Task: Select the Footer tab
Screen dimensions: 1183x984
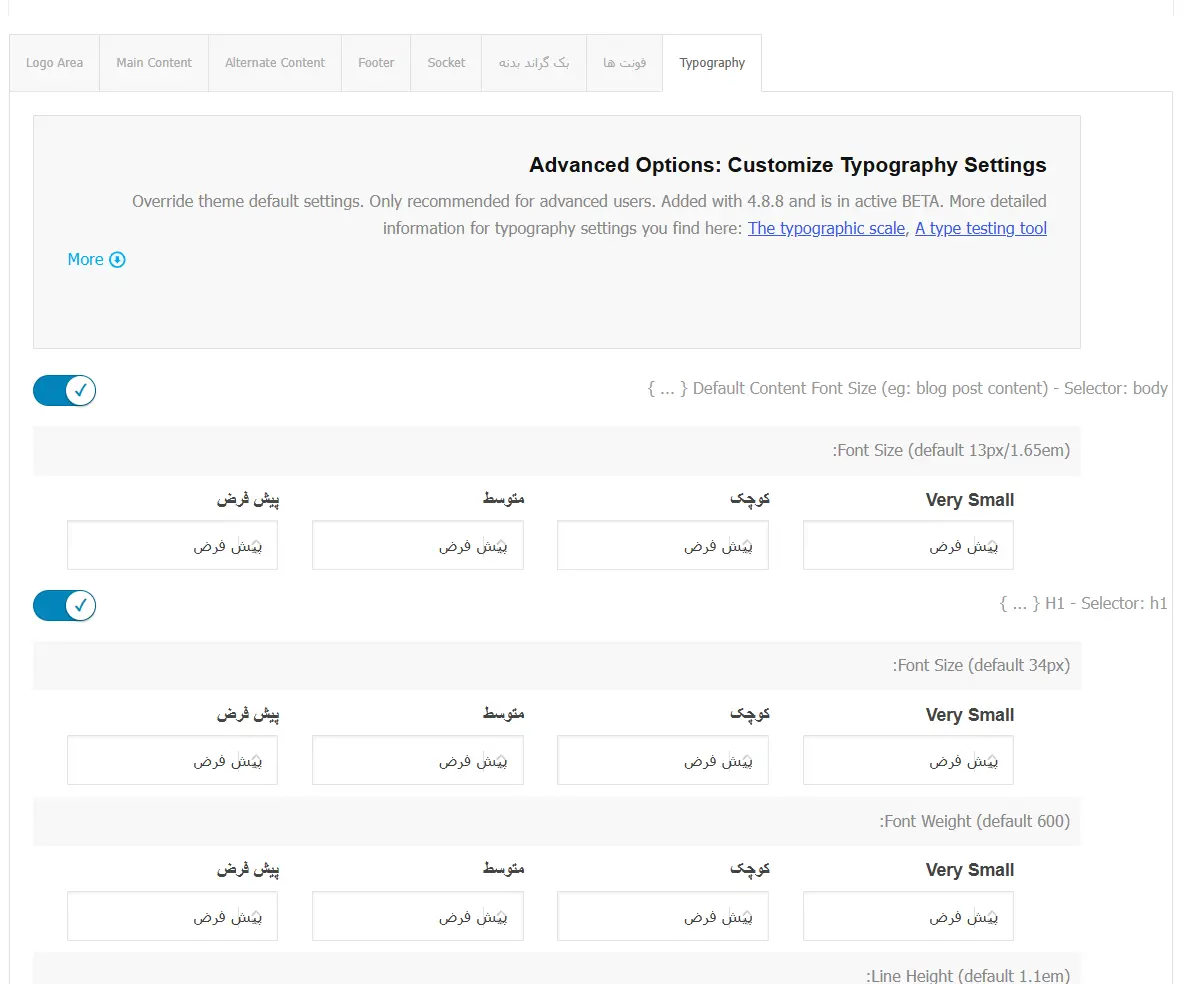Action: (376, 63)
